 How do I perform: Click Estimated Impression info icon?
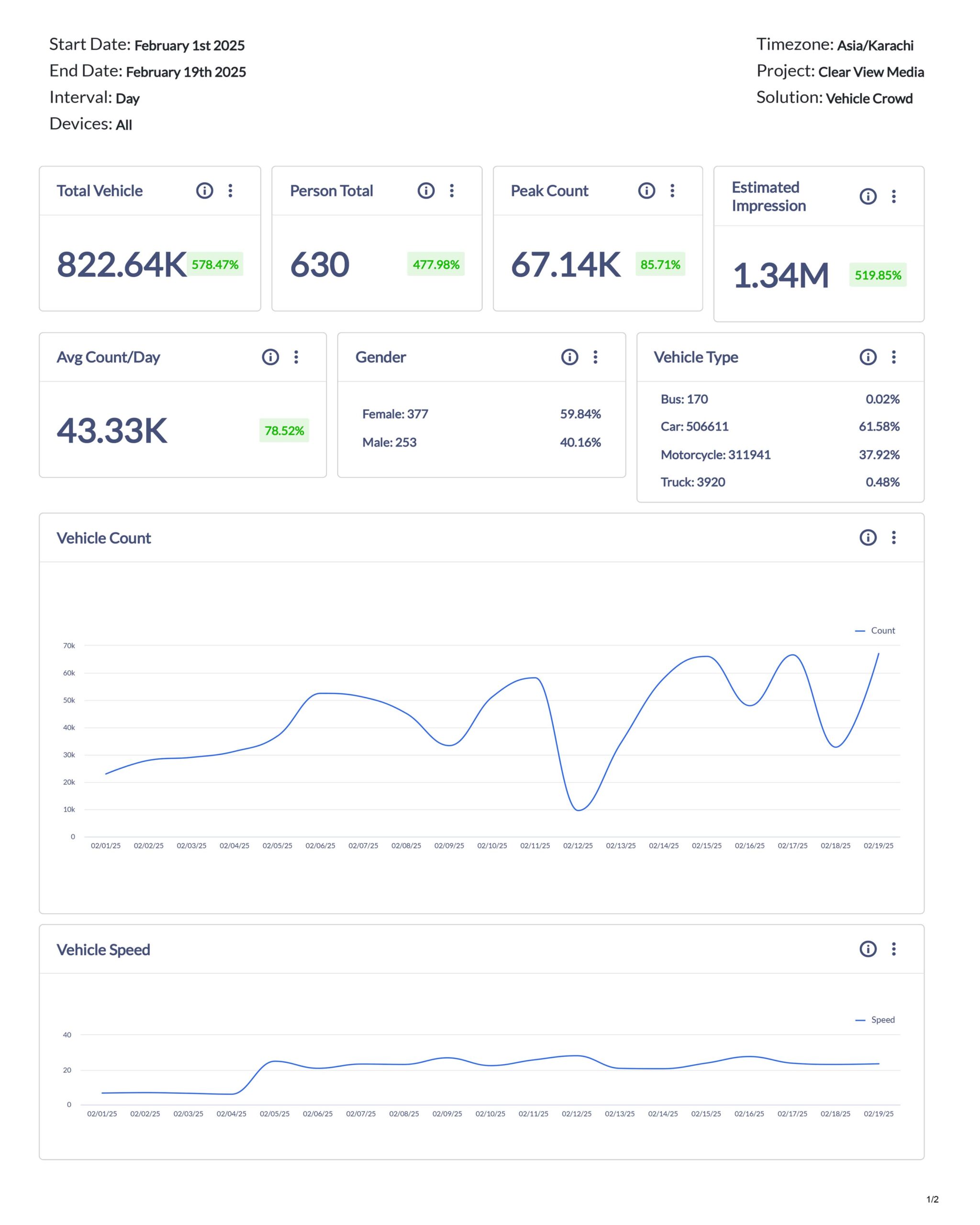[x=868, y=196]
